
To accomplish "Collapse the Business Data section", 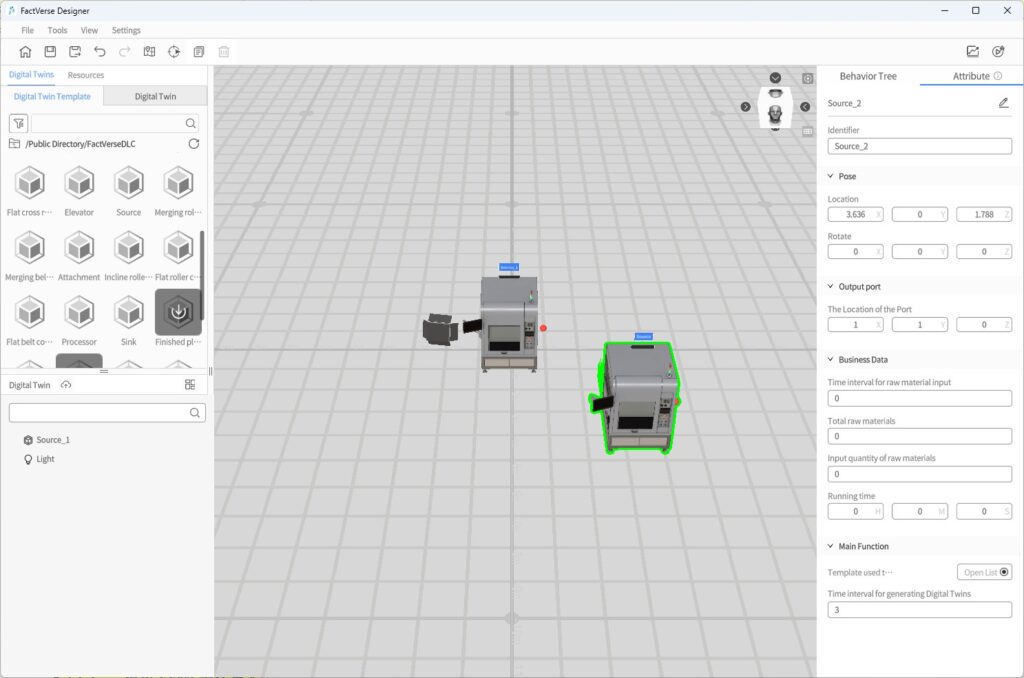I will (830, 359).
